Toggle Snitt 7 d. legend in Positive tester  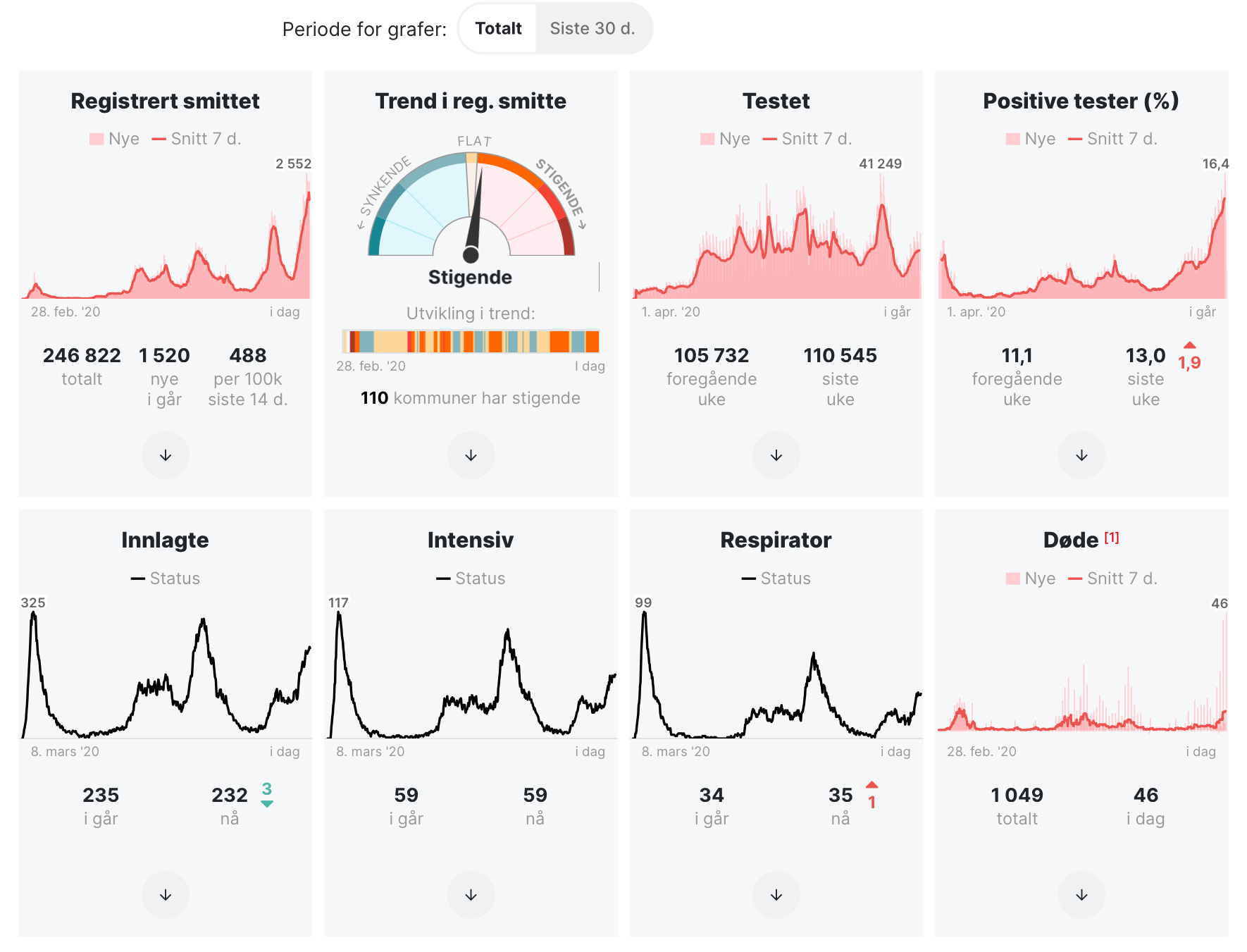point(1112,139)
